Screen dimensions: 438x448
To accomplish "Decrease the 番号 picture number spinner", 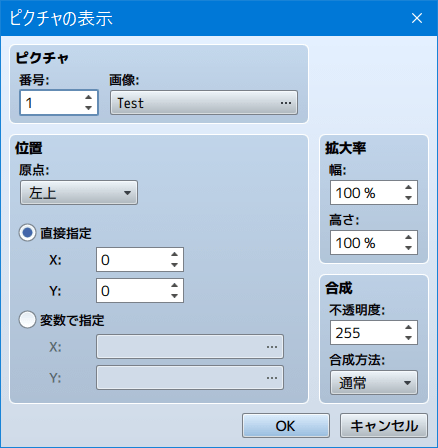I will [x=88, y=108].
